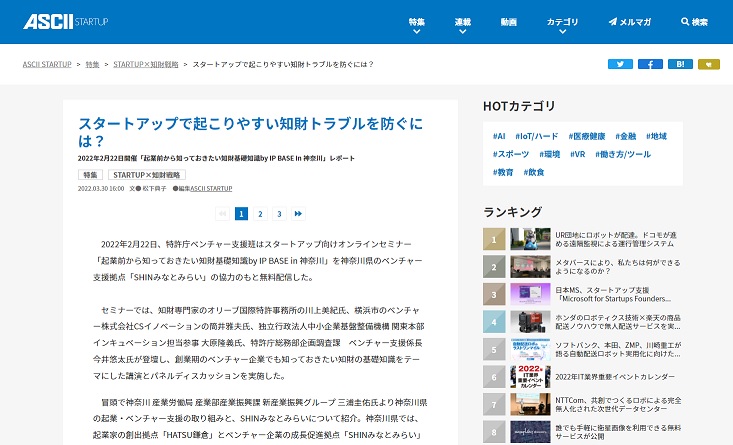The image size is (733, 445).
Task: Click the 特集 tag under article title
Action: [x=90, y=175]
